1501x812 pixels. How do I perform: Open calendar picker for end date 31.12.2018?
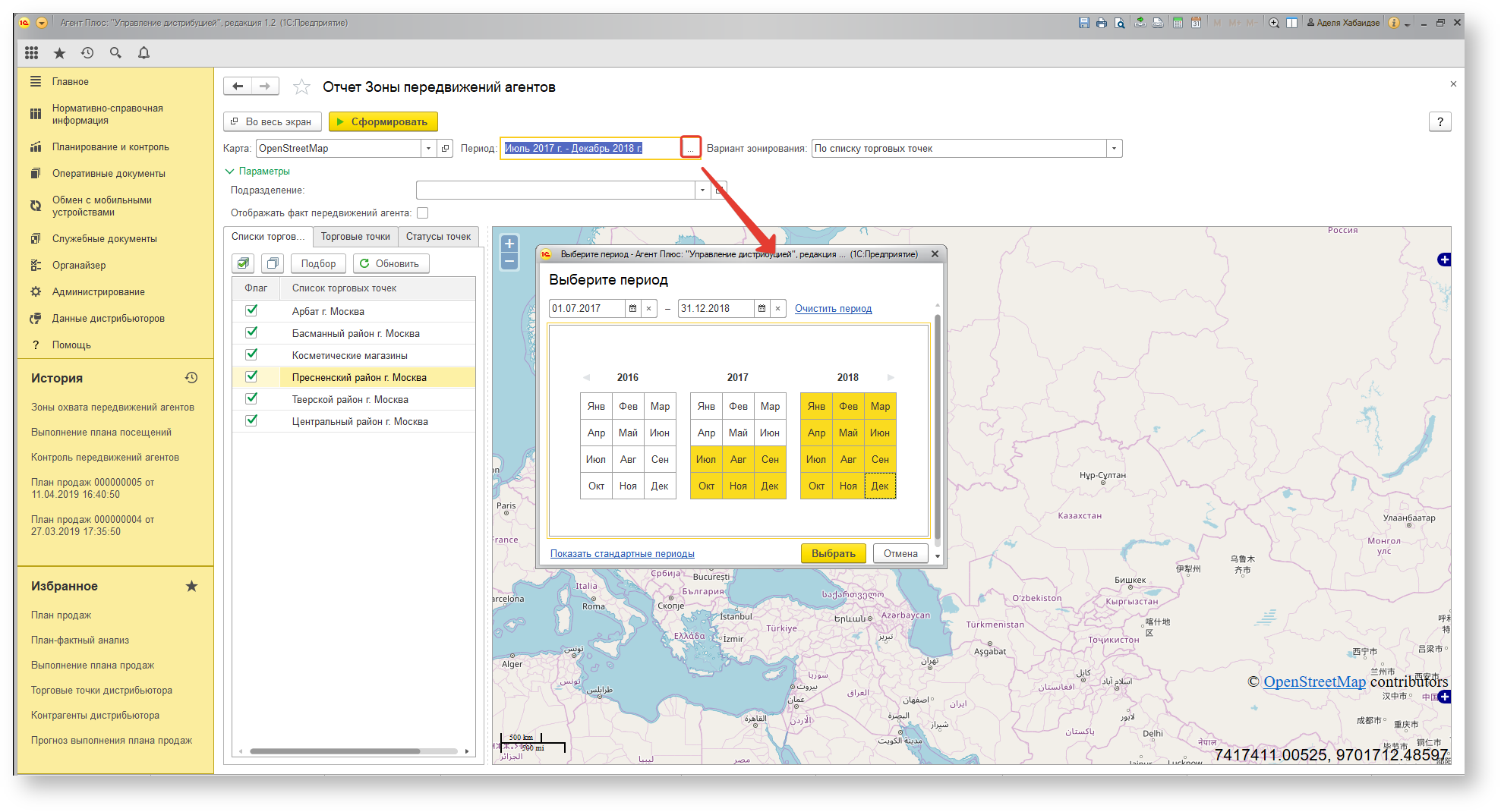(x=762, y=308)
